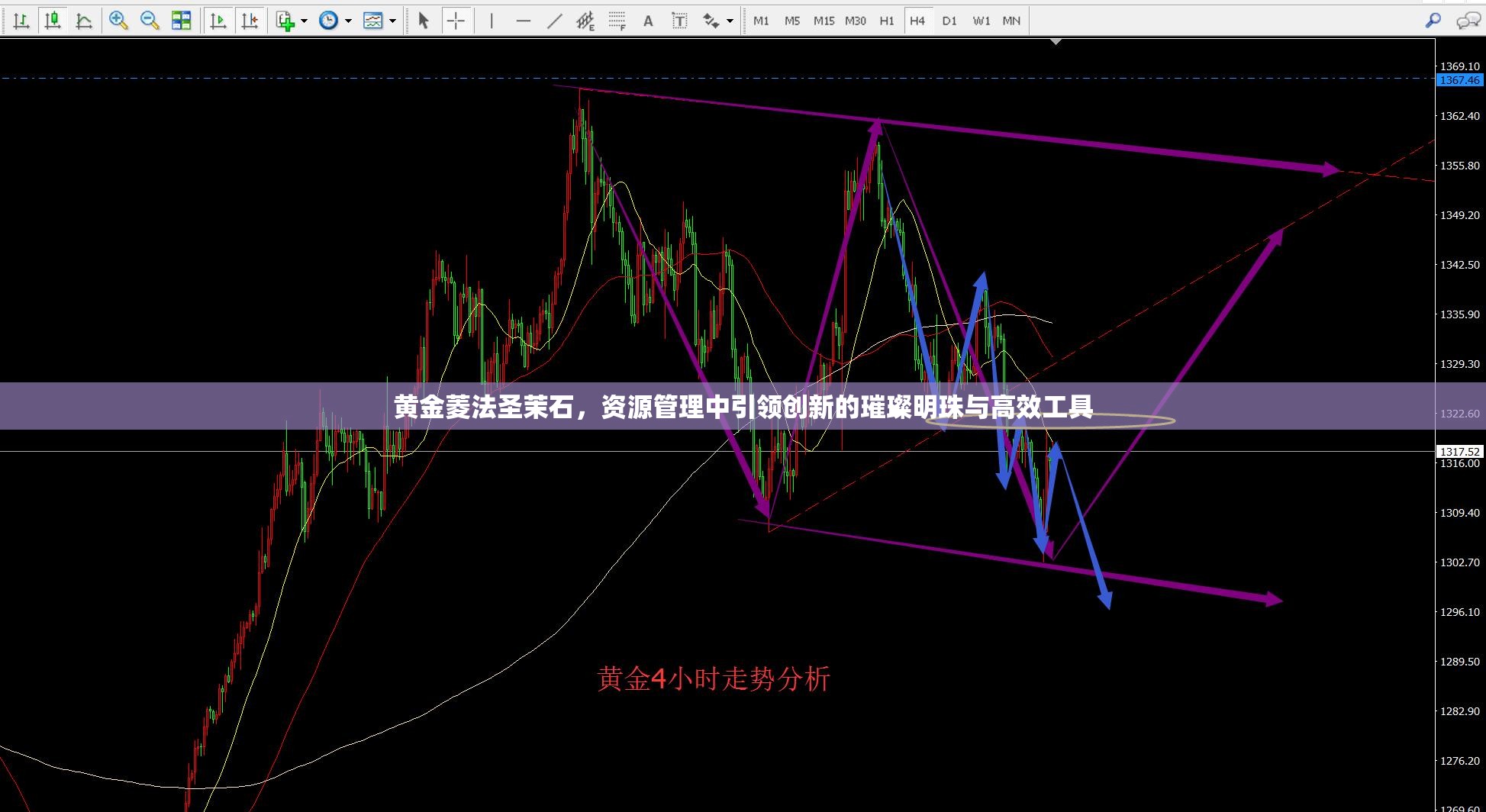This screenshot has height=812, width=1486.
Task: Switch timeframe to M15
Action: [x=824, y=21]
